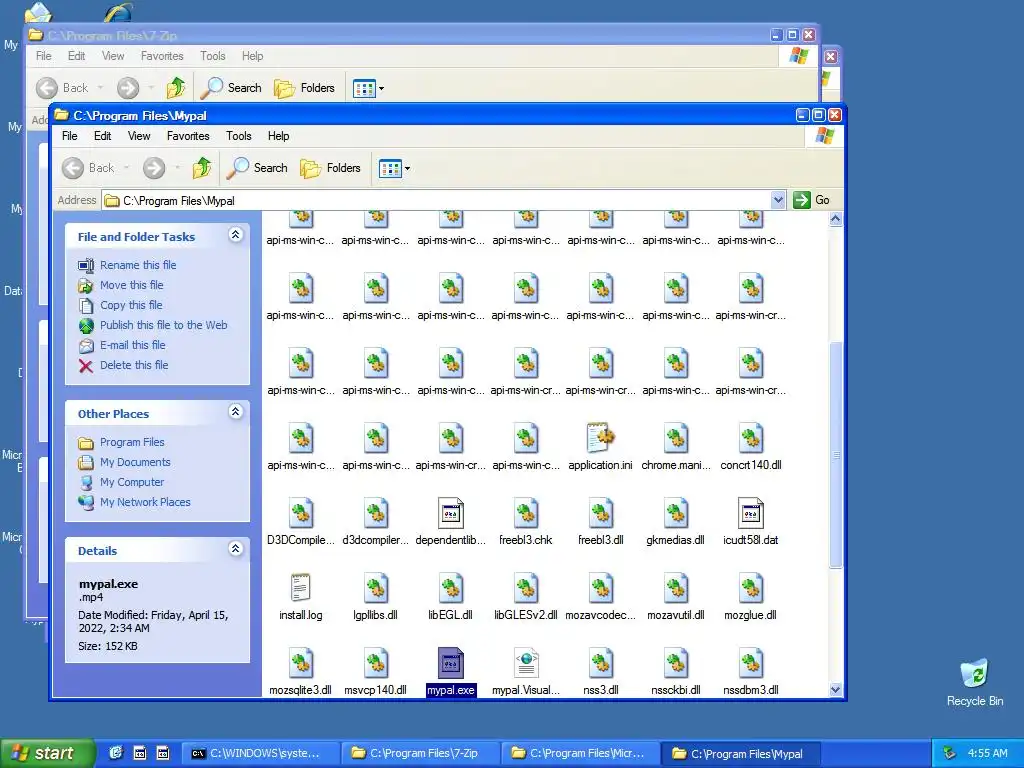Select the mypal.Visual... file icon

click(x=526, y=663)
